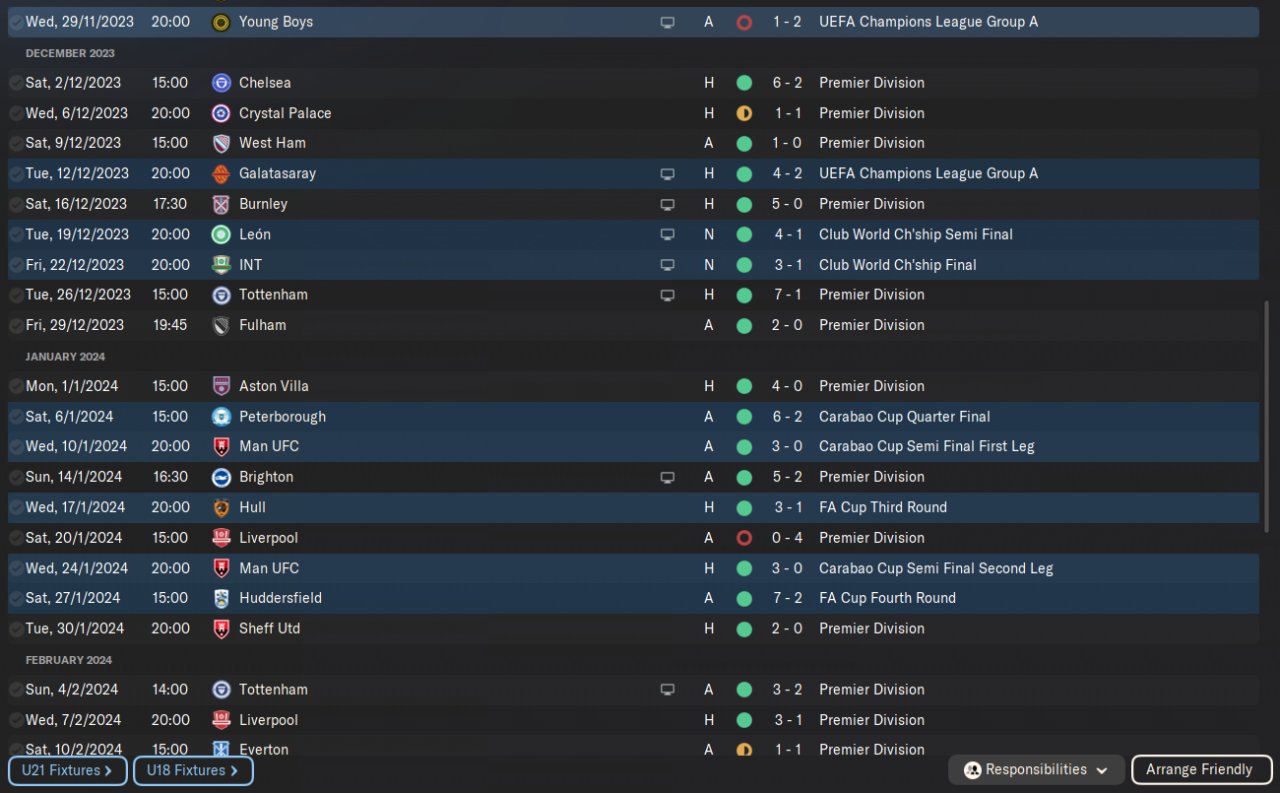Click red loss indicator for Liverpool away match
Screen dimensions: 1280x793
pyautogui.click(x=744, y=538)
